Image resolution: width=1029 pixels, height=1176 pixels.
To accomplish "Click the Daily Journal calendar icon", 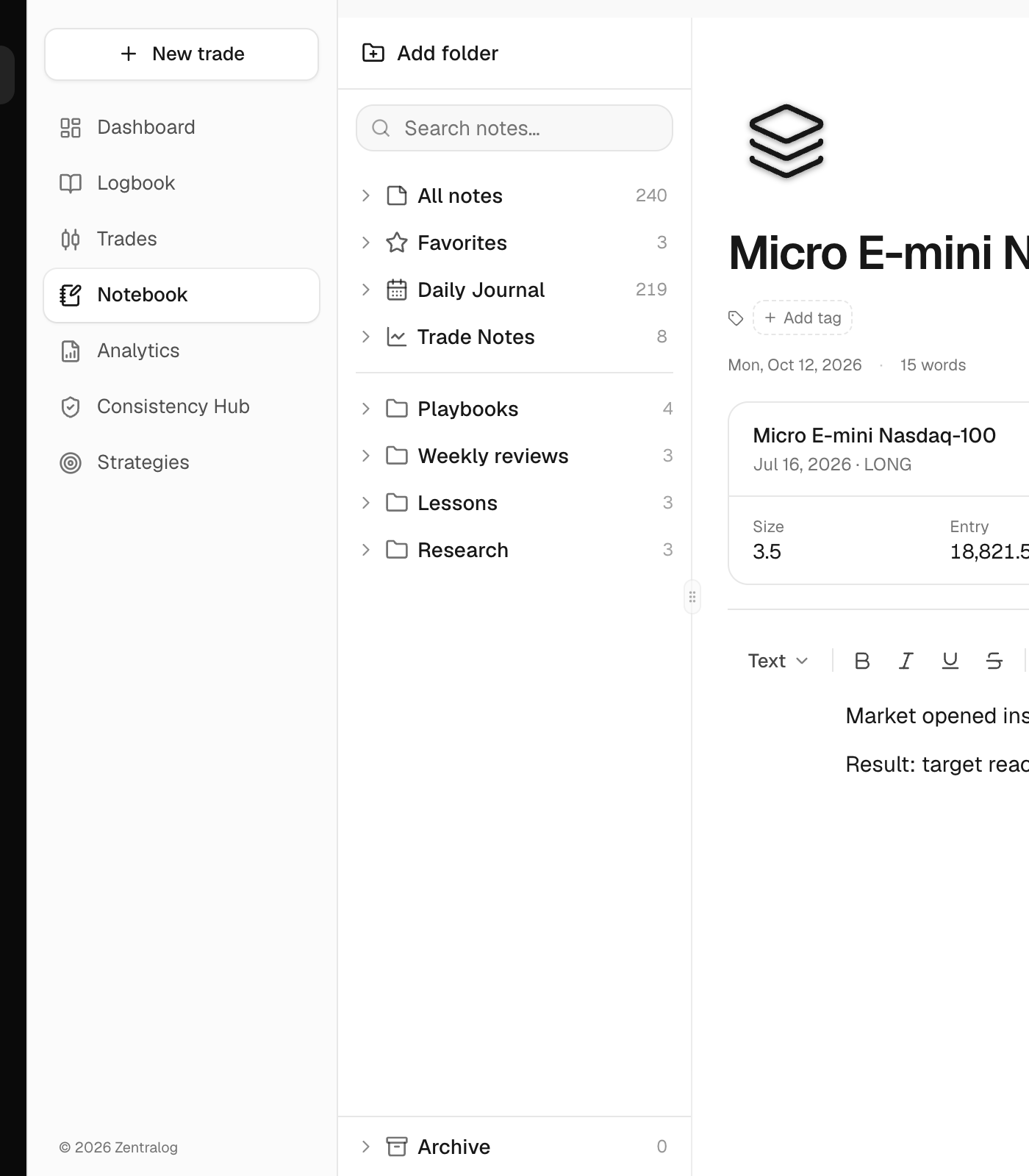I will pos(397,290).
